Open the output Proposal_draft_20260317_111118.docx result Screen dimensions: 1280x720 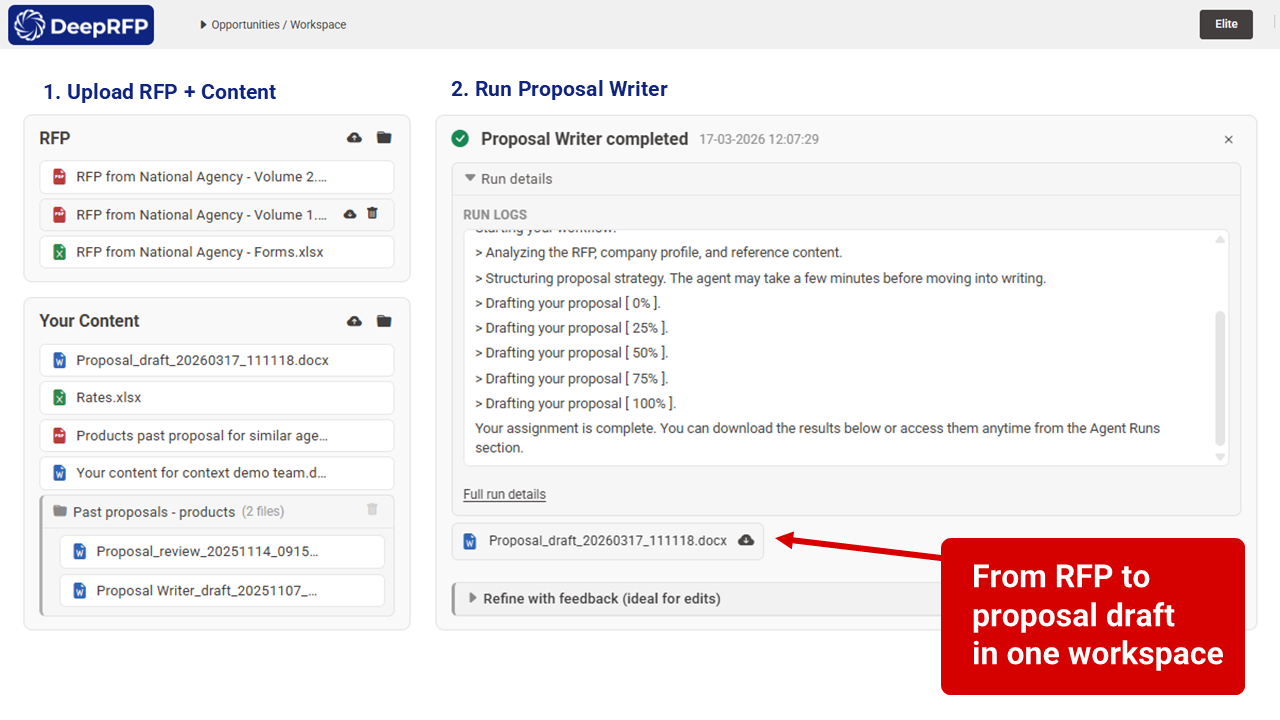(x=608, y=541)
